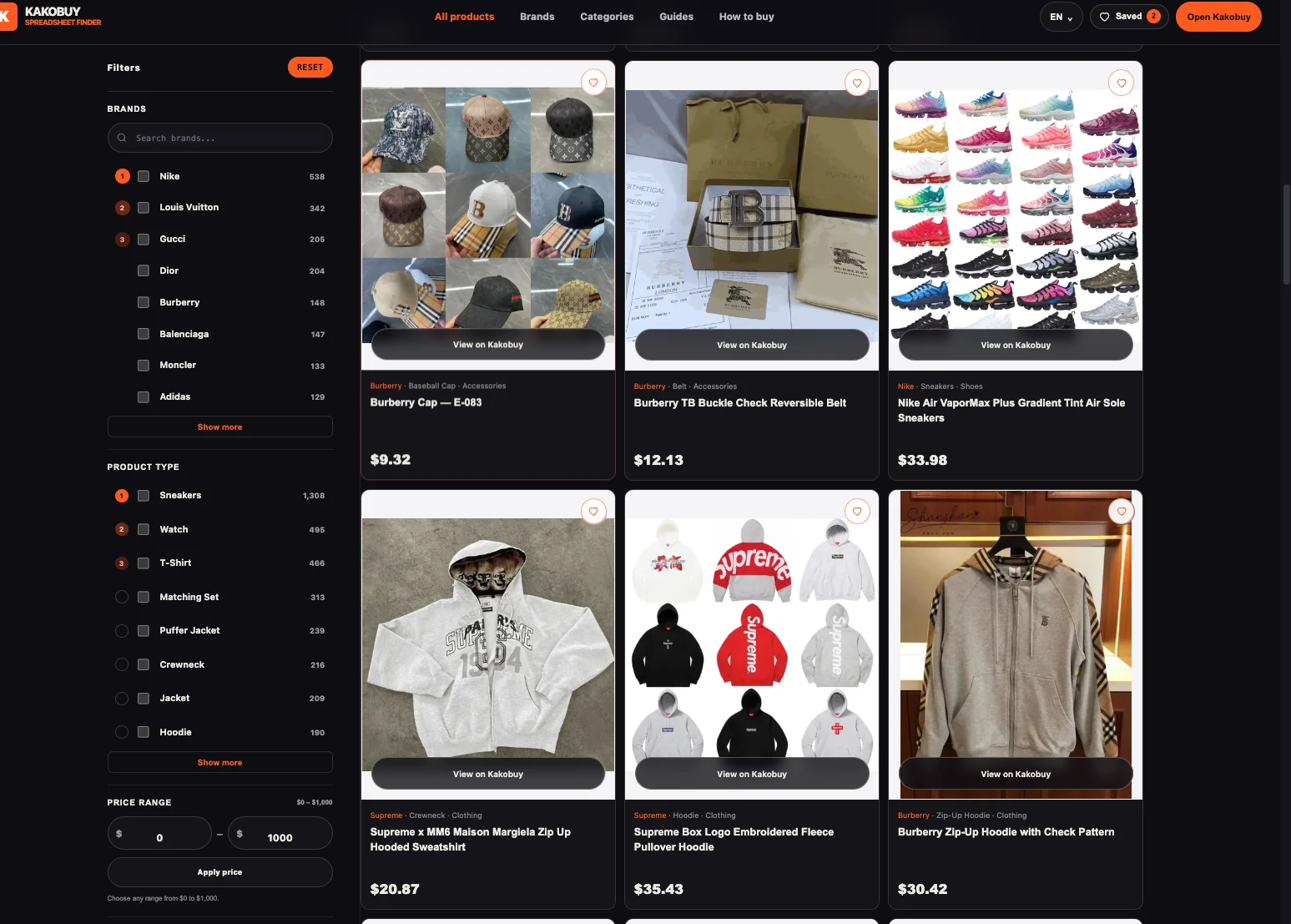
Task: Apply the price range
Action: click(x=220, y=872)
